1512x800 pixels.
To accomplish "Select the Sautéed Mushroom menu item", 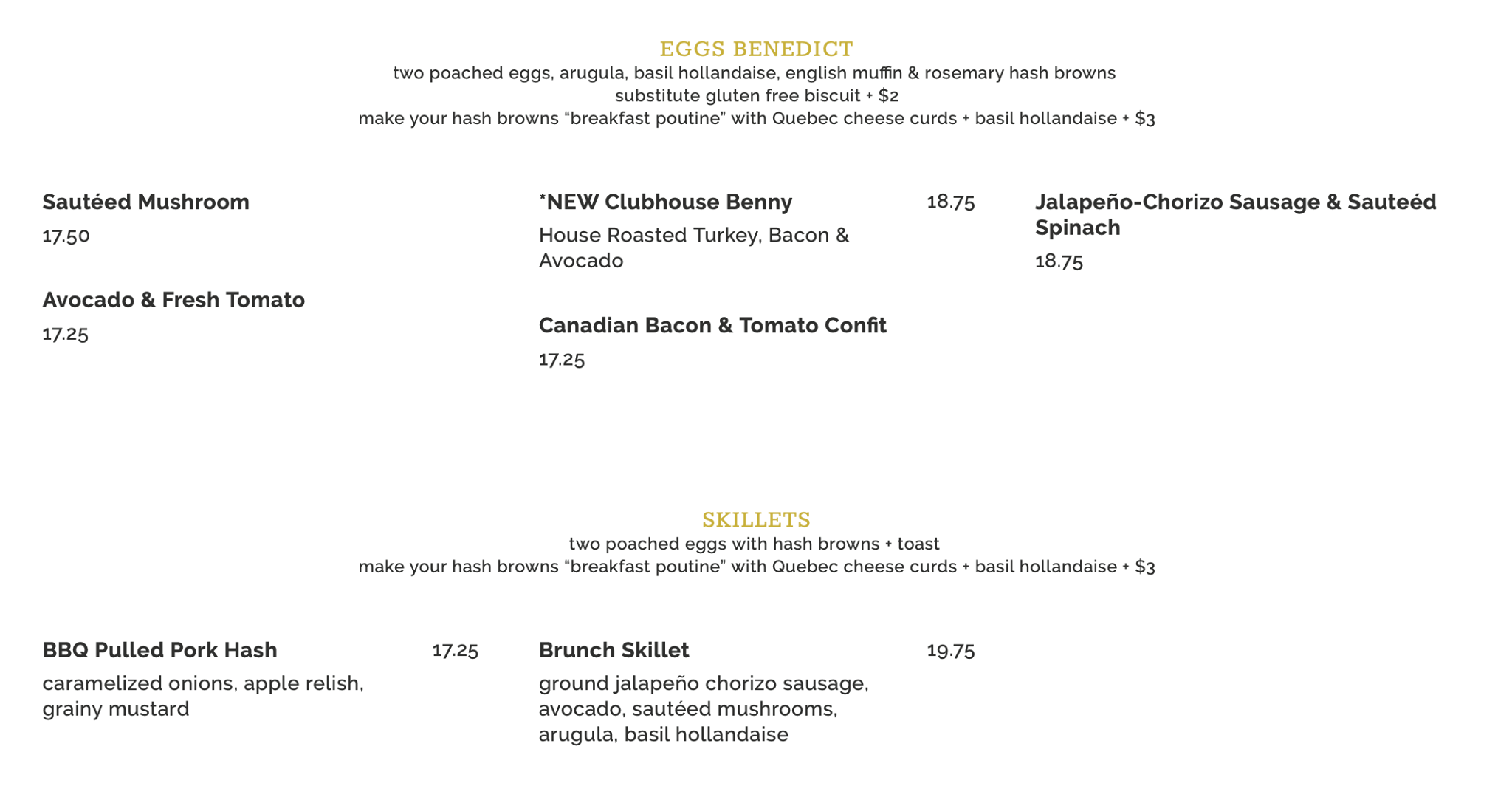I will coord(145,202).
